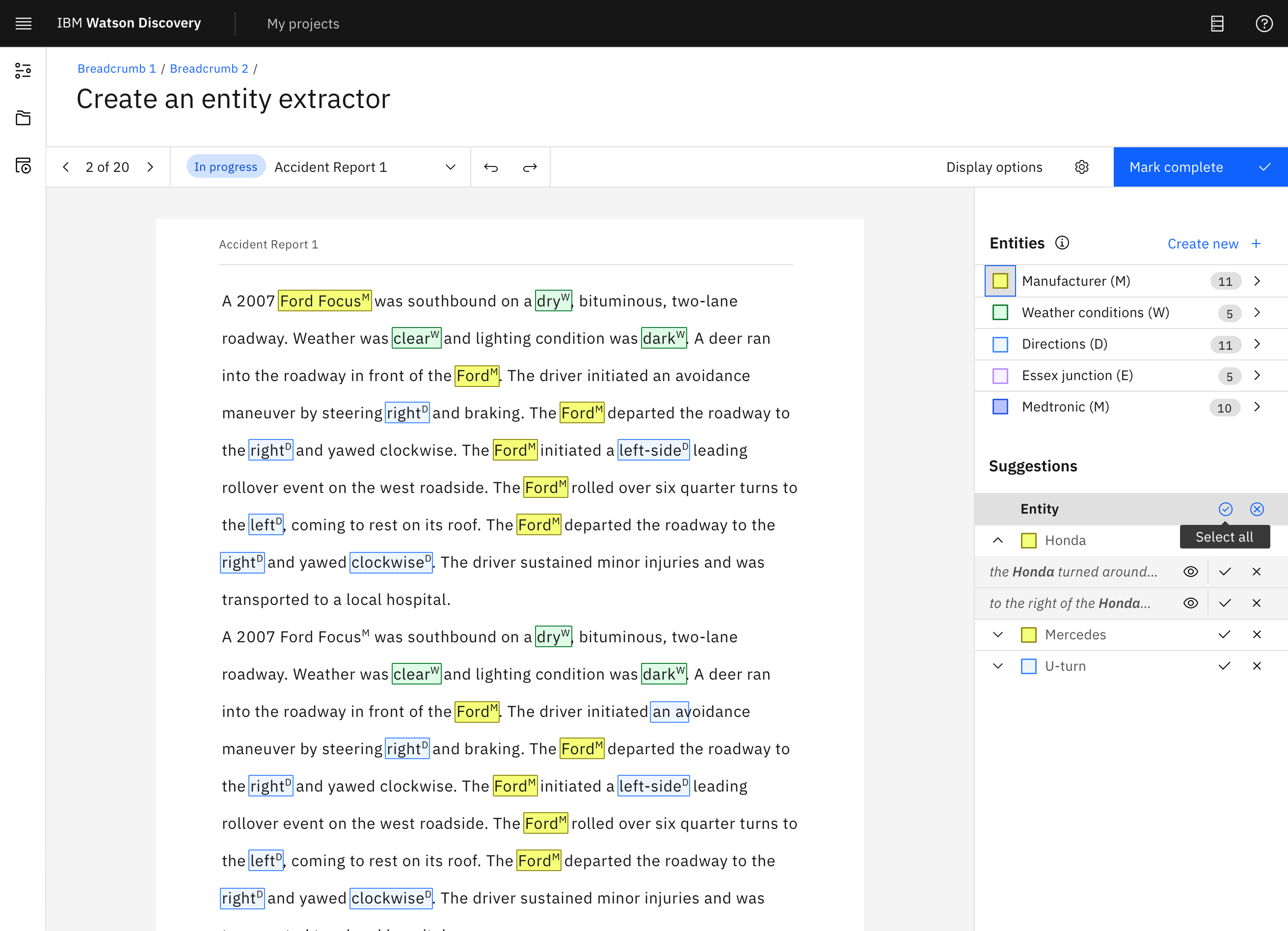Undo the last annotation
Viewport: 1288px width, 931px height.
[x=491, y=167]
